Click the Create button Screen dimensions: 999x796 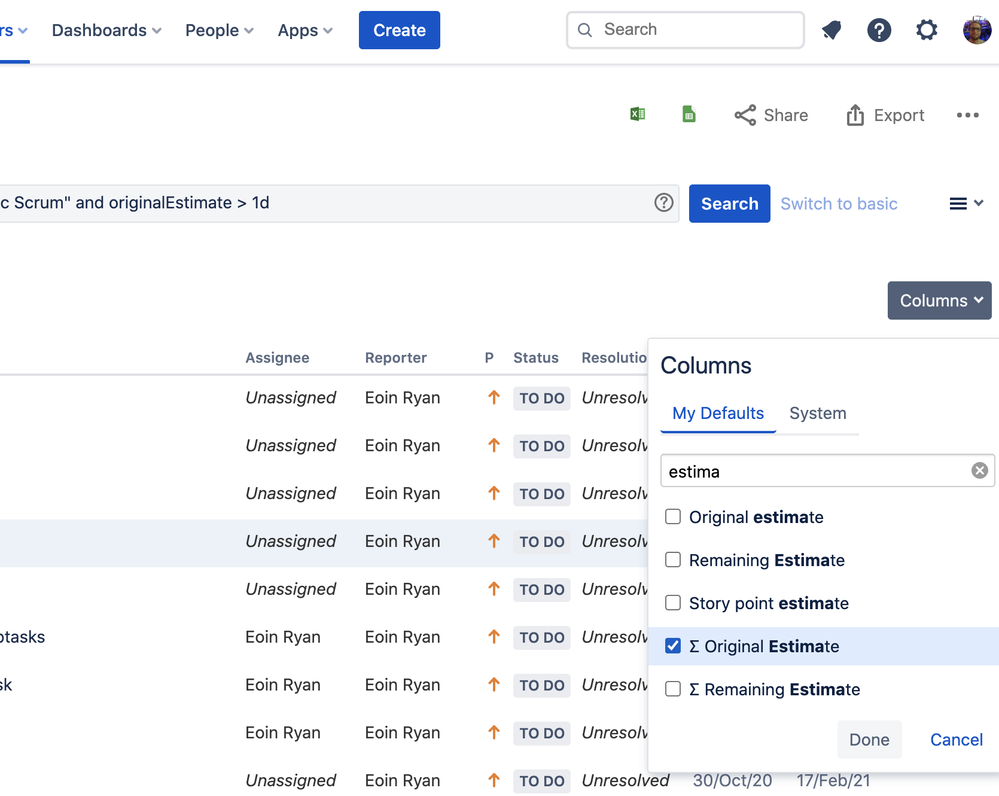click(x=399, y=30)
